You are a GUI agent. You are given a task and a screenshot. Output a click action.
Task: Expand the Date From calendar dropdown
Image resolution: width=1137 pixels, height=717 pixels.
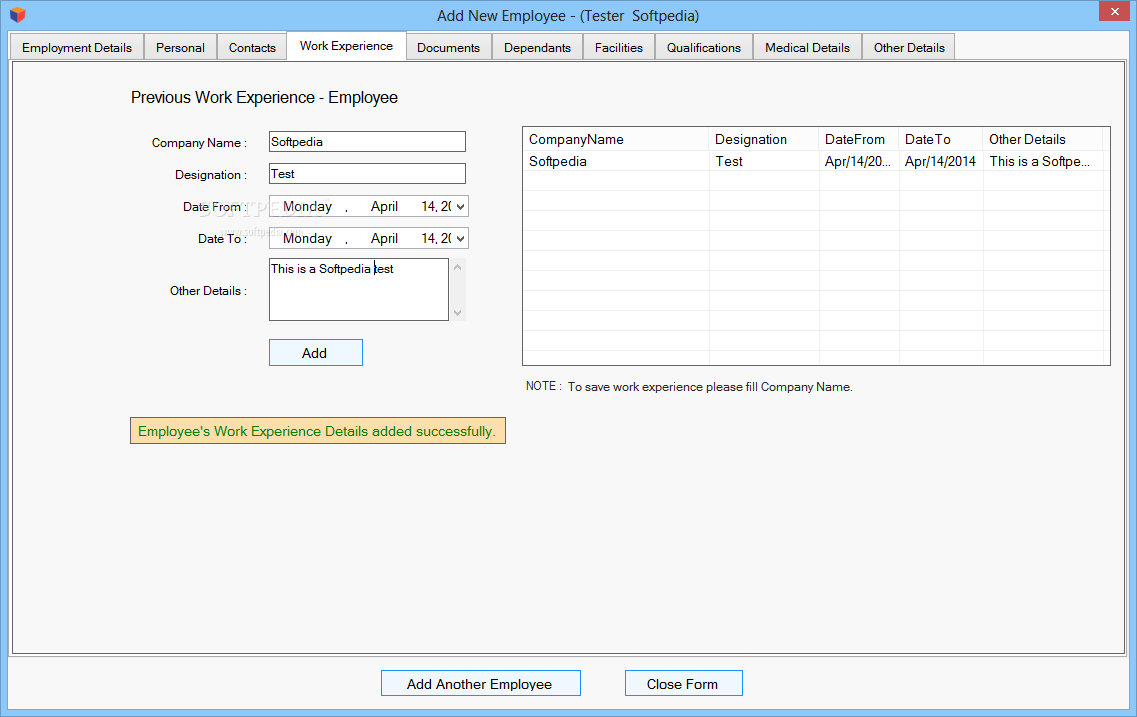pyautogui.click(x=460, y=207)
